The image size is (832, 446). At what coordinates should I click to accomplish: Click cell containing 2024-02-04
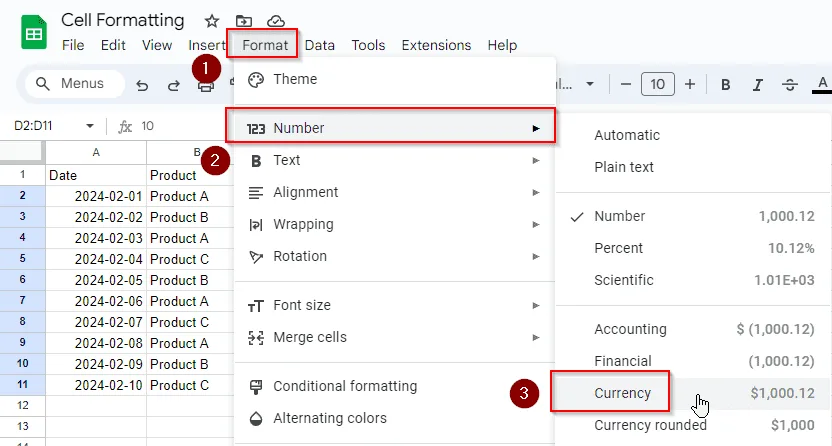click(96, 259)
